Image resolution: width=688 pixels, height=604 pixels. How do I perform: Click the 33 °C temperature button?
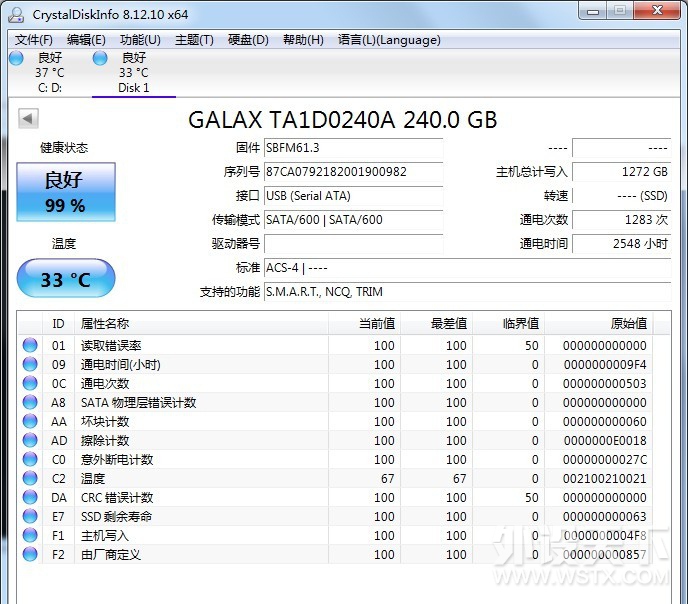(66, 279)
